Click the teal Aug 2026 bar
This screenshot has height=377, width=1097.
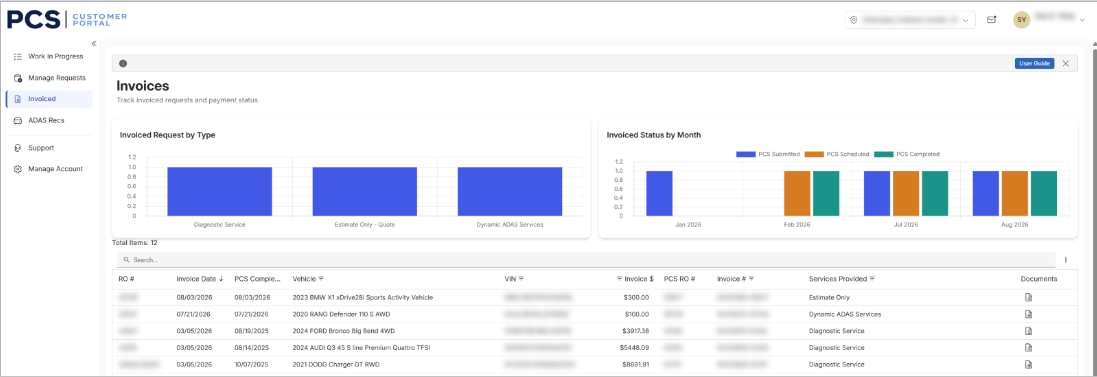pos(1044,194)
